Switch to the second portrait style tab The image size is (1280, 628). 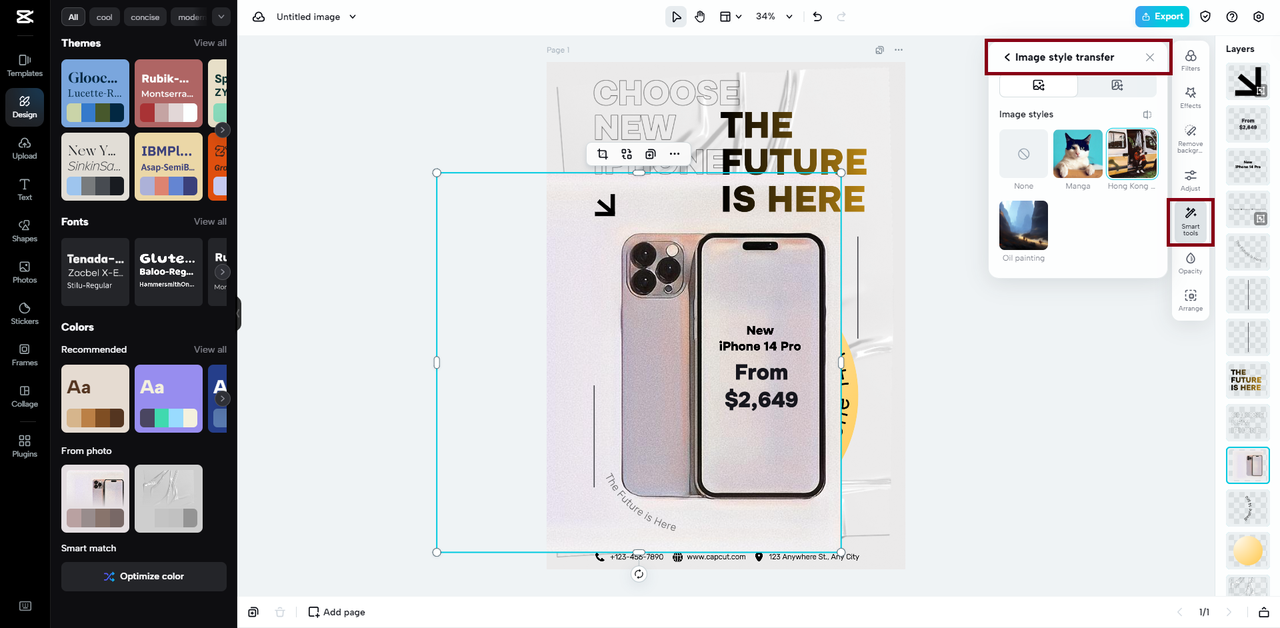tap(1117, 86)
